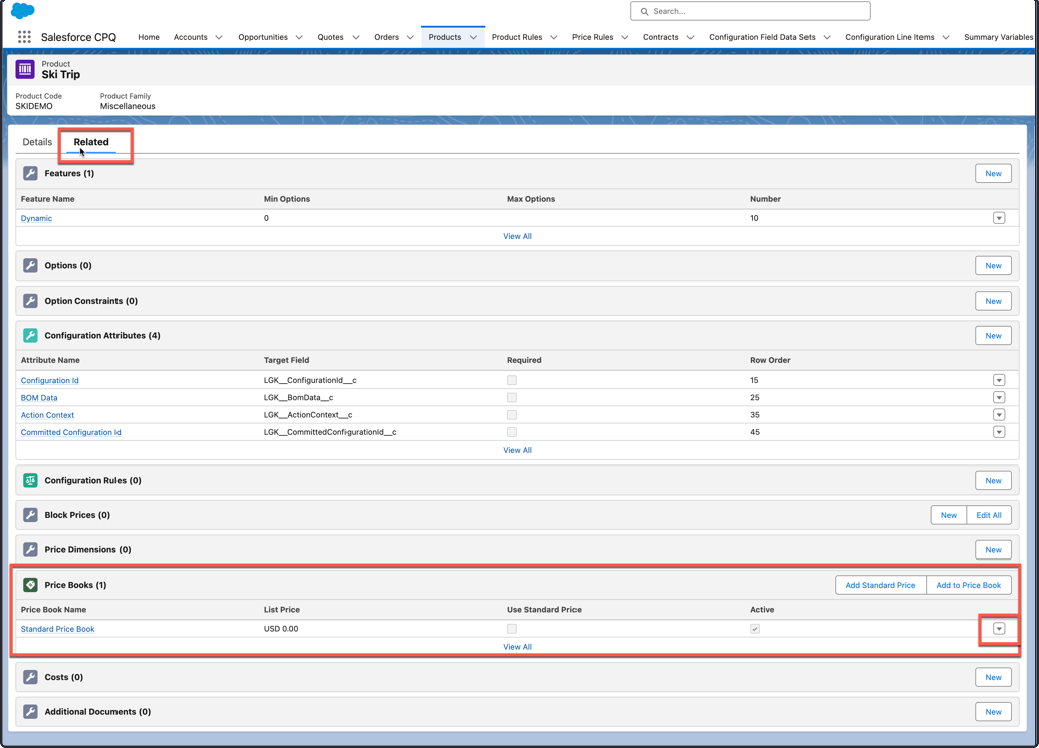Open row actions for Committed Configuration Id
This screenshot has height=748, width=1039.
point(999,432)
